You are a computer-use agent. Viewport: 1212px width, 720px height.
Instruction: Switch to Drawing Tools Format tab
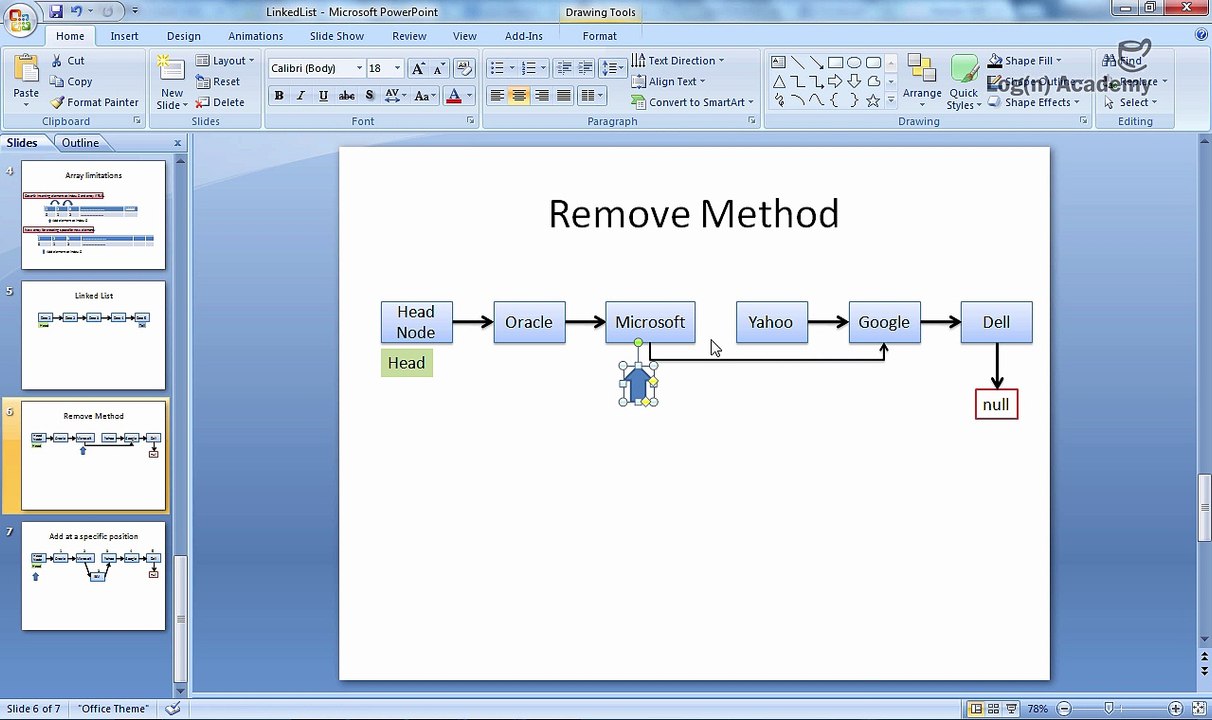tap(600, 36)
